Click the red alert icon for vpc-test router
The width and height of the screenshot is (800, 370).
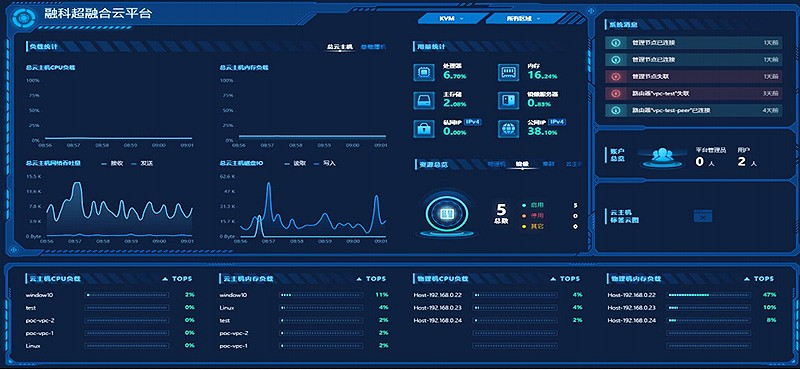(615, 93)
